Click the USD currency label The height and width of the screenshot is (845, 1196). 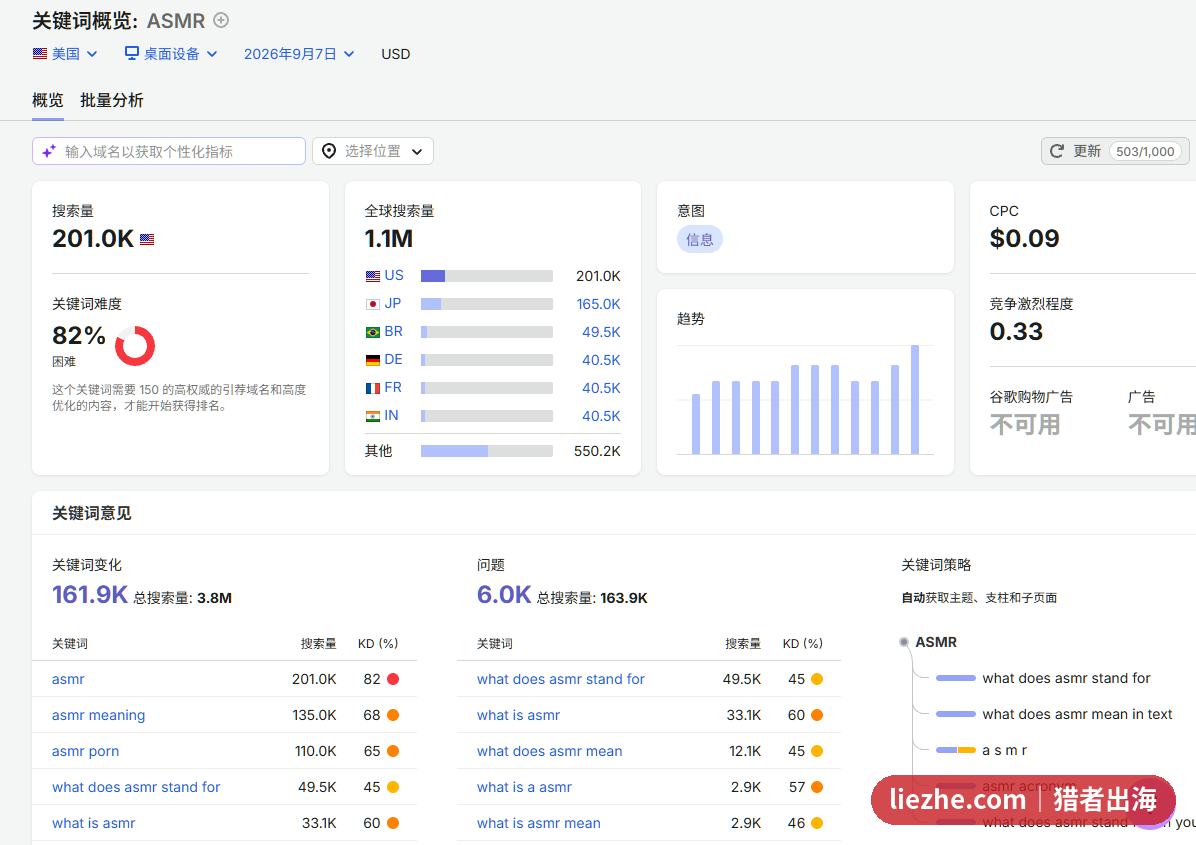click(396, 54)
